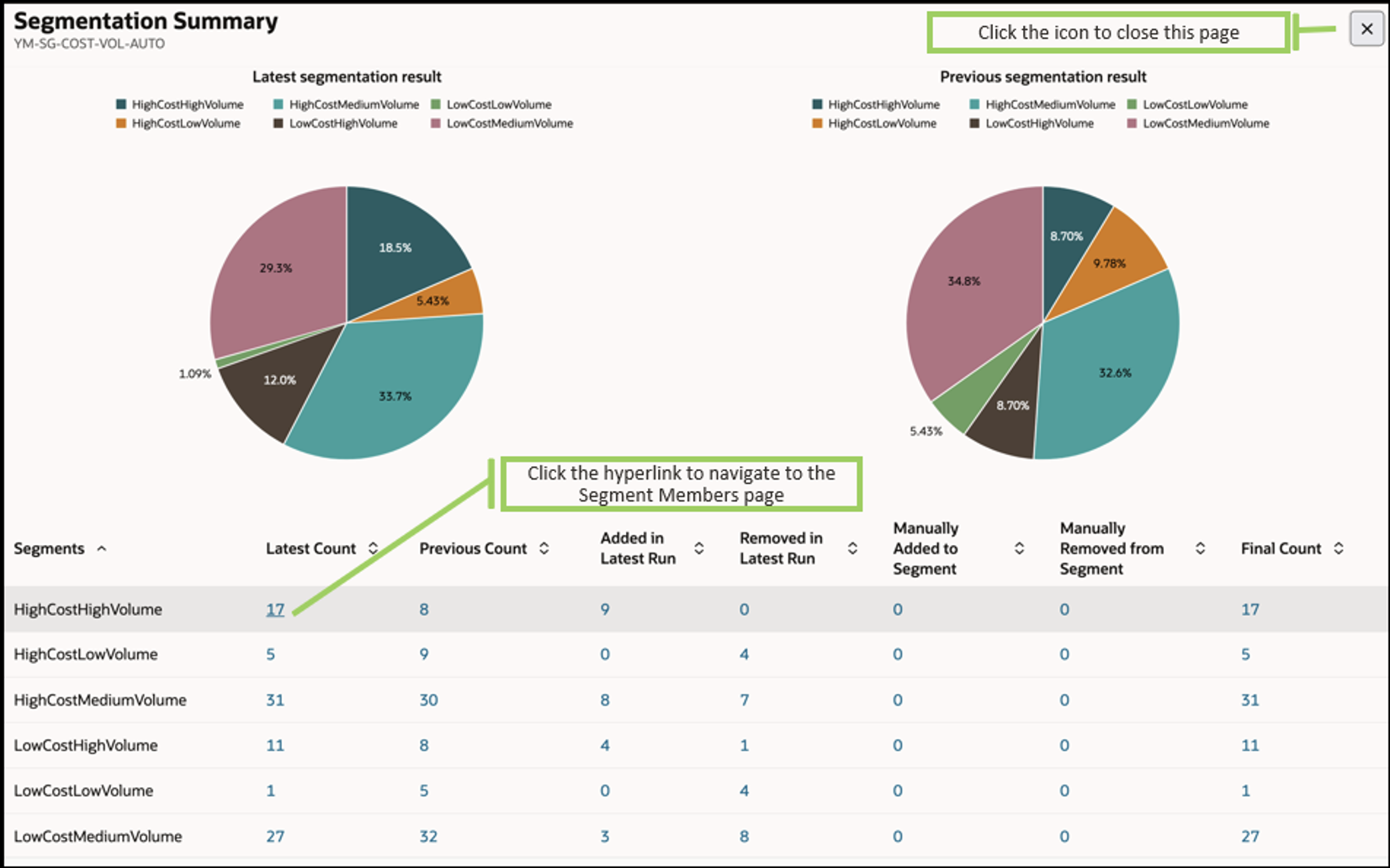Open the sort control on Added in Latest Run
The width and height of the screenshot is (1390, 868).
[x=699, y=548]
